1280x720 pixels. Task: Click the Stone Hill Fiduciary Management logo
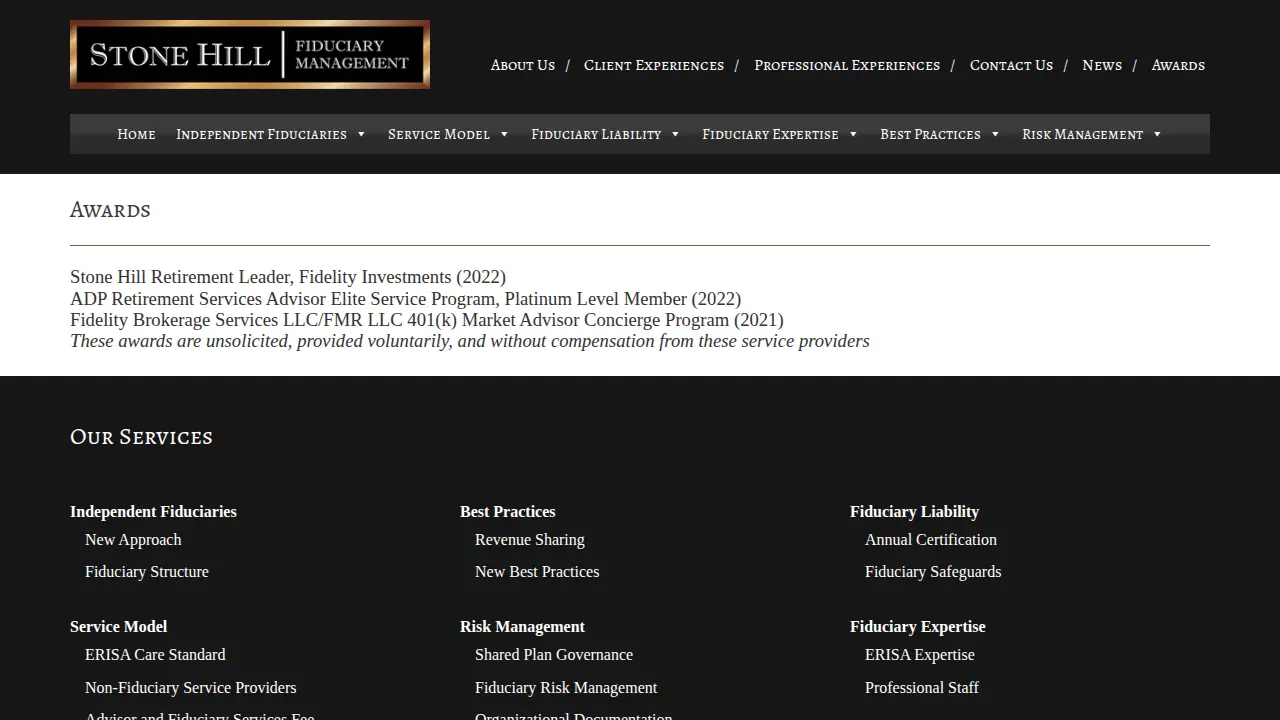pyautogui.click(x=250, y=54)
